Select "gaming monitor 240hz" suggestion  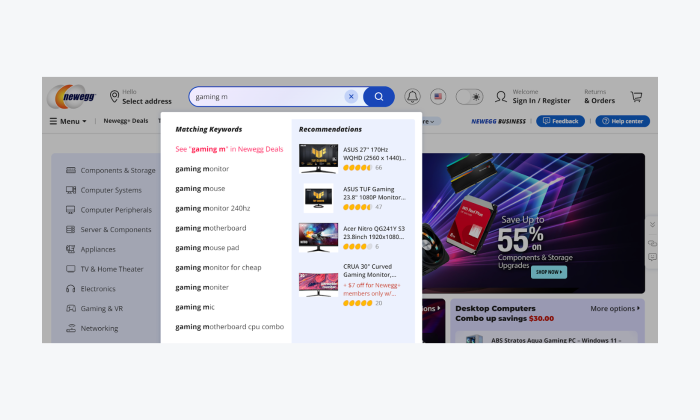pos(212,208)
